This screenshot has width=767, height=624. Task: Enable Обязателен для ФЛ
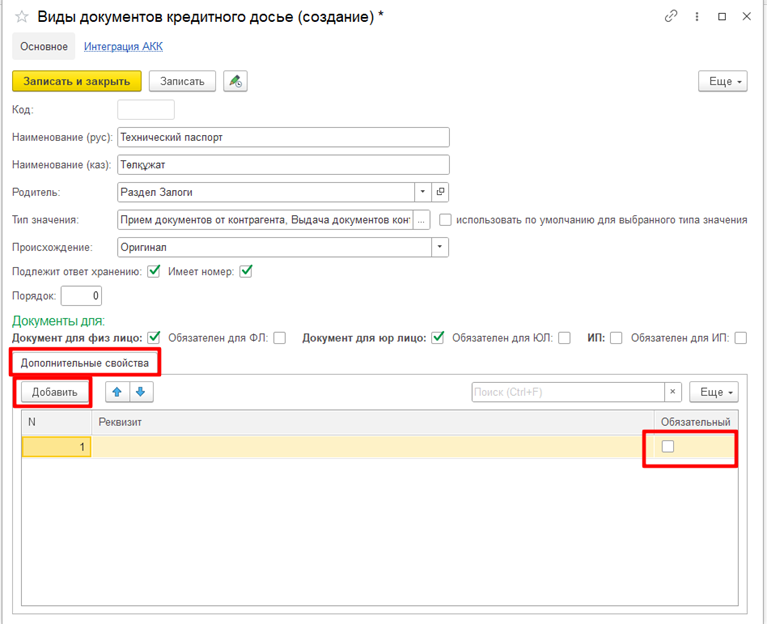(279, 338)
